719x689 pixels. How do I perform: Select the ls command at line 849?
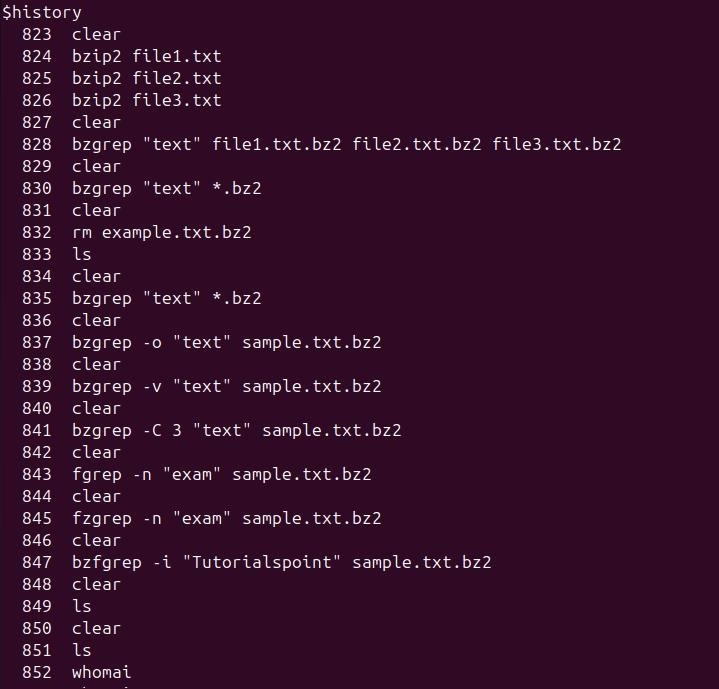(x=81, y=606)
